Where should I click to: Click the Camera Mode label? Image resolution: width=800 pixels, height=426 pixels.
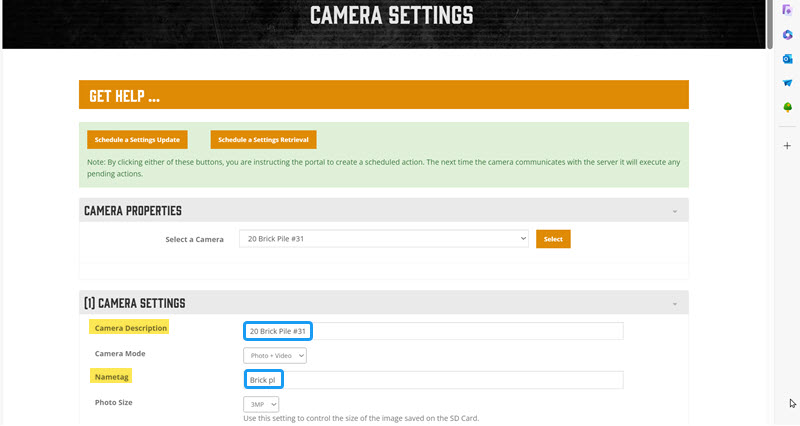(x=120, y=354)
